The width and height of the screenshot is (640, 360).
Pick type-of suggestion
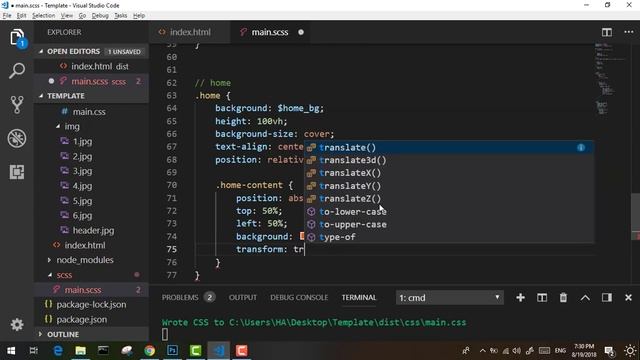[x=449, y=237]
